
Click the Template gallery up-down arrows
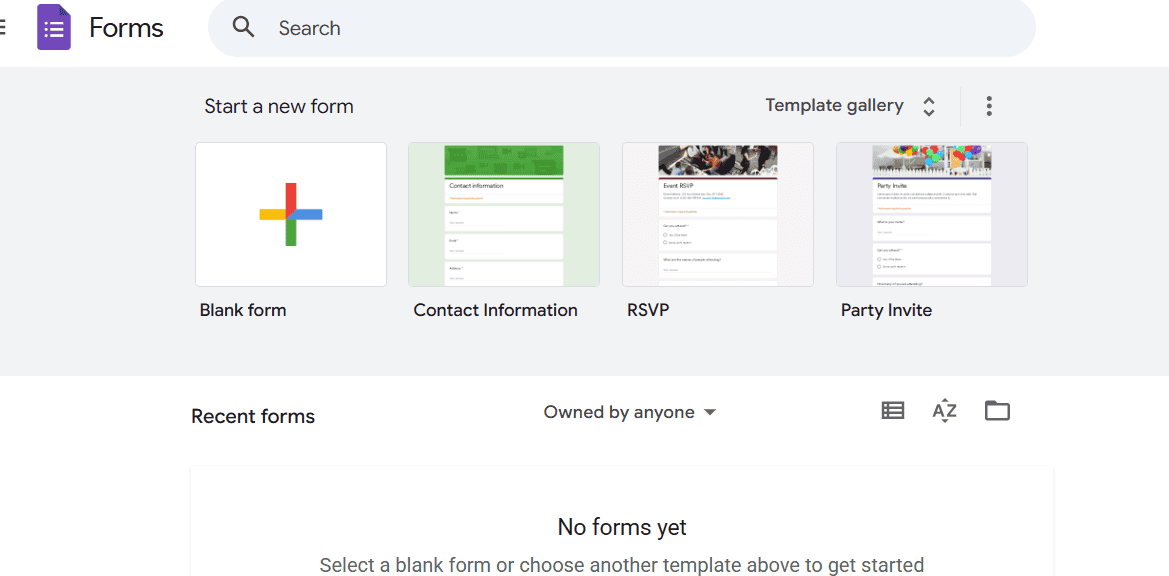(x=929, y=107)
